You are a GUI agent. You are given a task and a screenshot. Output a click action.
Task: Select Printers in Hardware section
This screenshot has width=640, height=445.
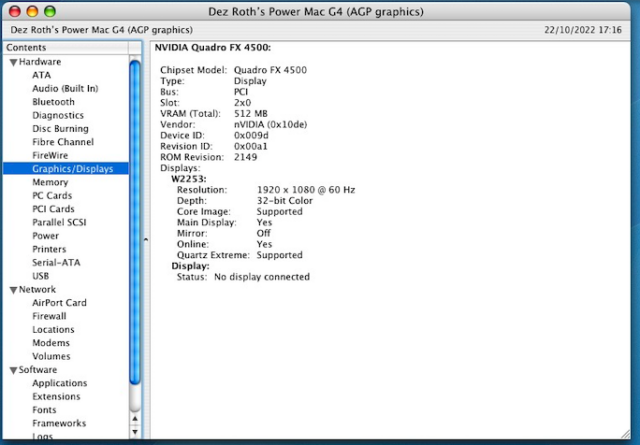coord(49,249)
